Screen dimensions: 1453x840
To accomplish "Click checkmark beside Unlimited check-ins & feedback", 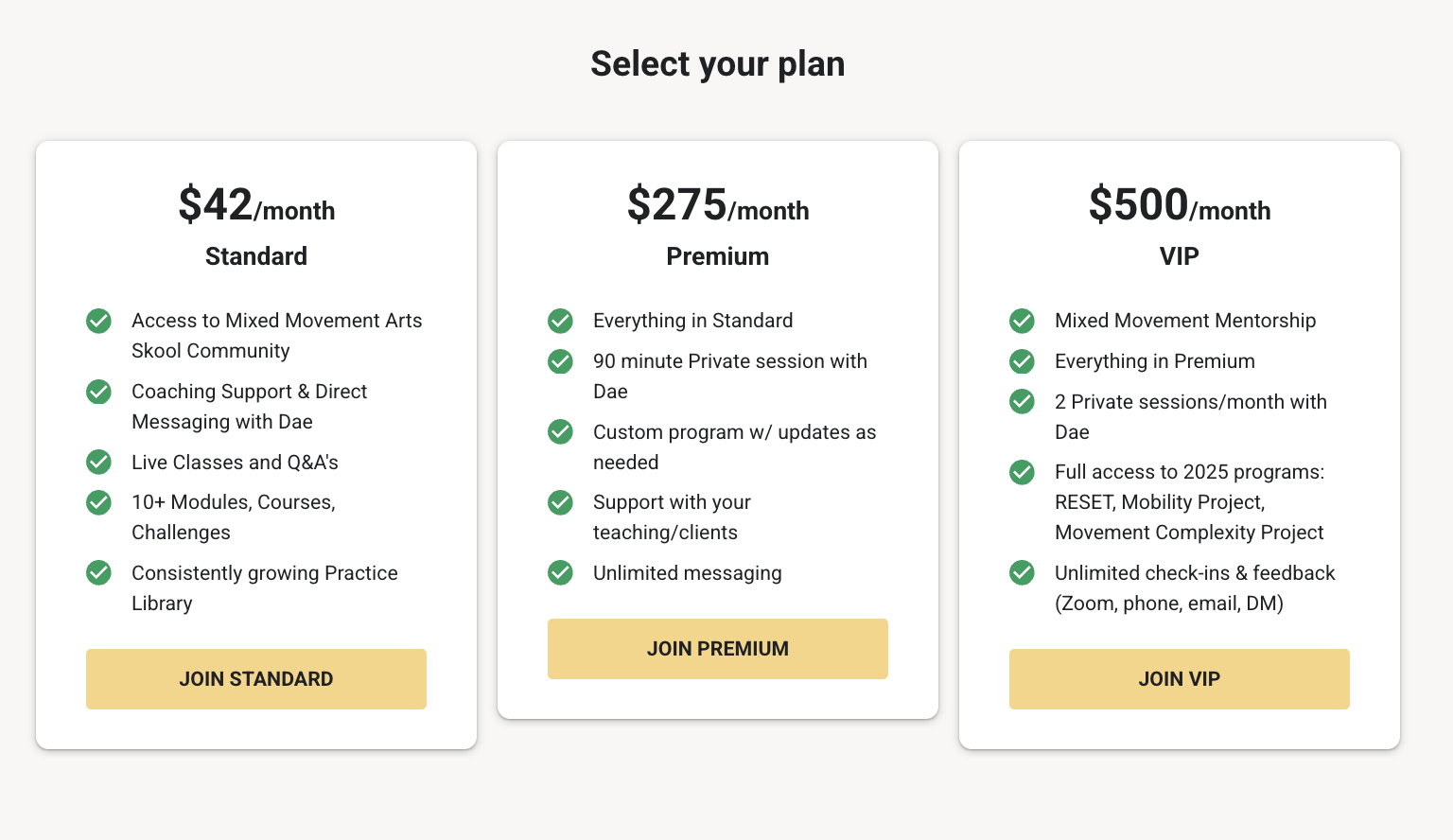I will point(1023,572).
